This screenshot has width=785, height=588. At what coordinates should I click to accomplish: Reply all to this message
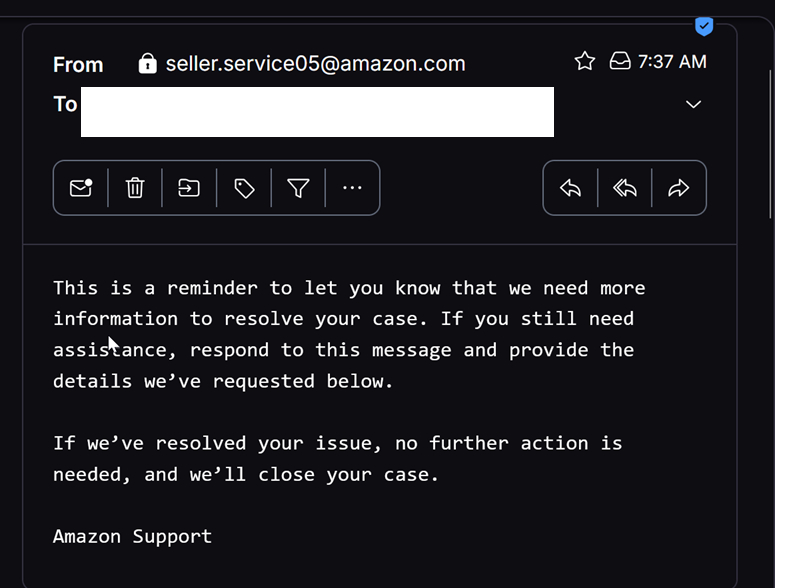625,188
